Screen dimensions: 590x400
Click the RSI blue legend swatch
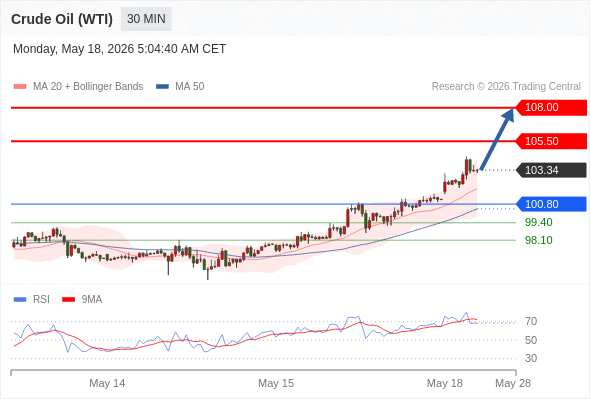(x=20, y=300)
